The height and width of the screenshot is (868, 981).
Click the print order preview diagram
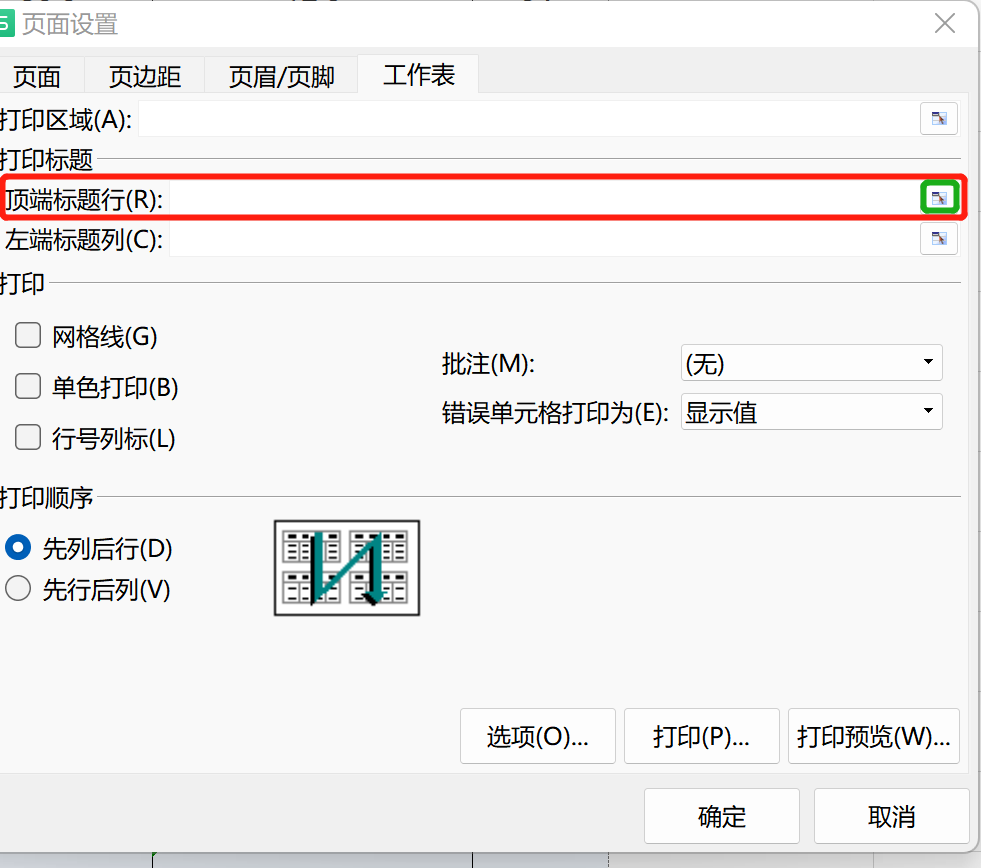(347, 568)
